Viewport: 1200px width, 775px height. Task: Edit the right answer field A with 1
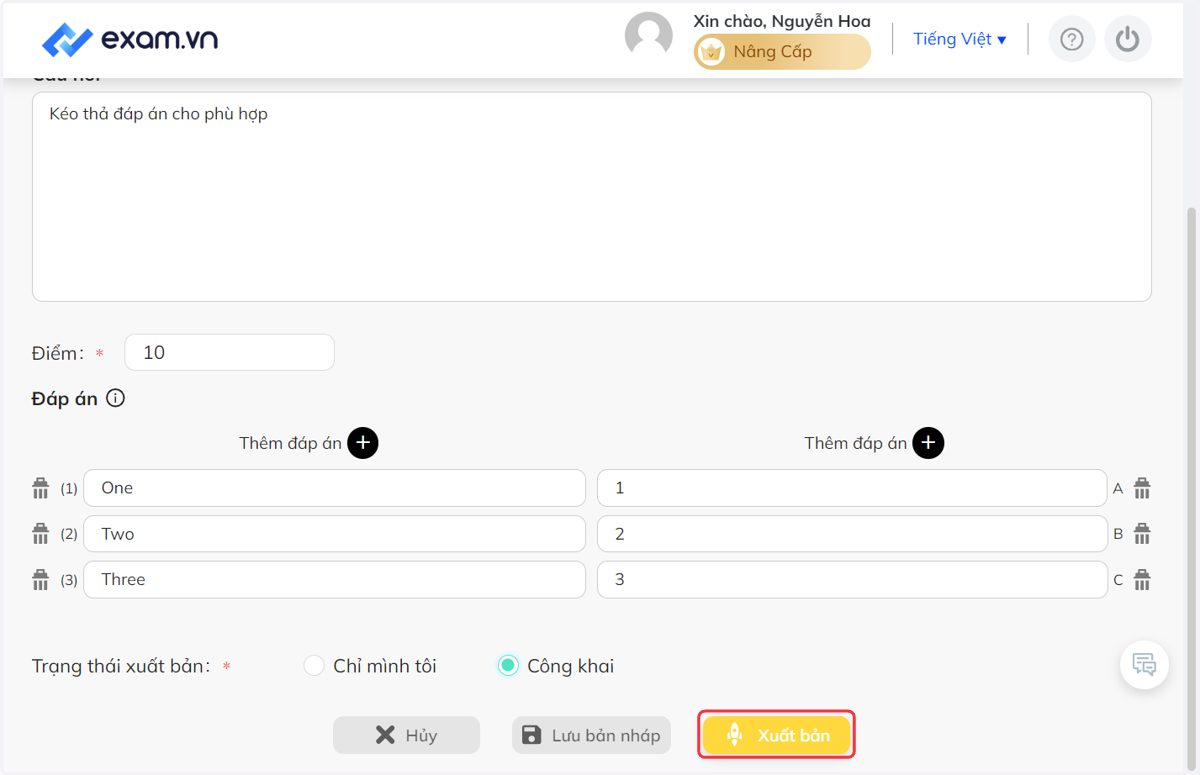coord(852,488)
